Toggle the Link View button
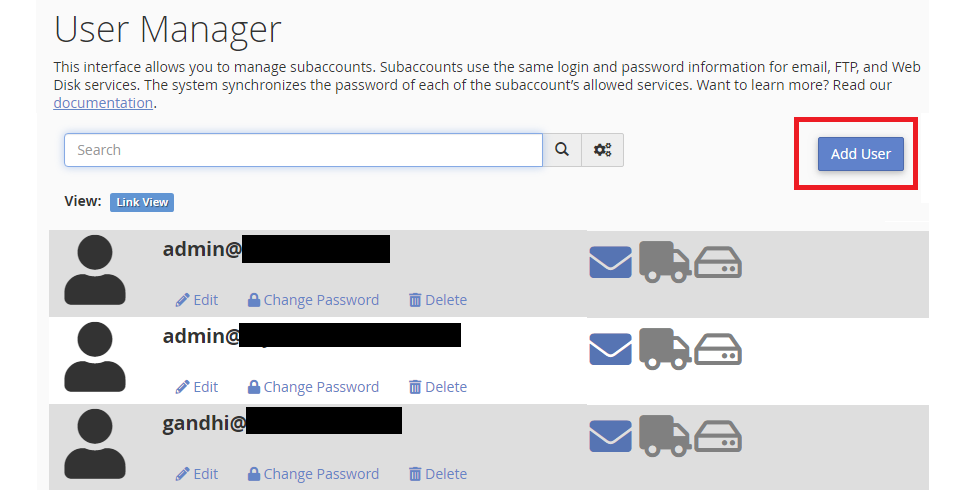This screenshot has width=979, height=490. [142, 202]
